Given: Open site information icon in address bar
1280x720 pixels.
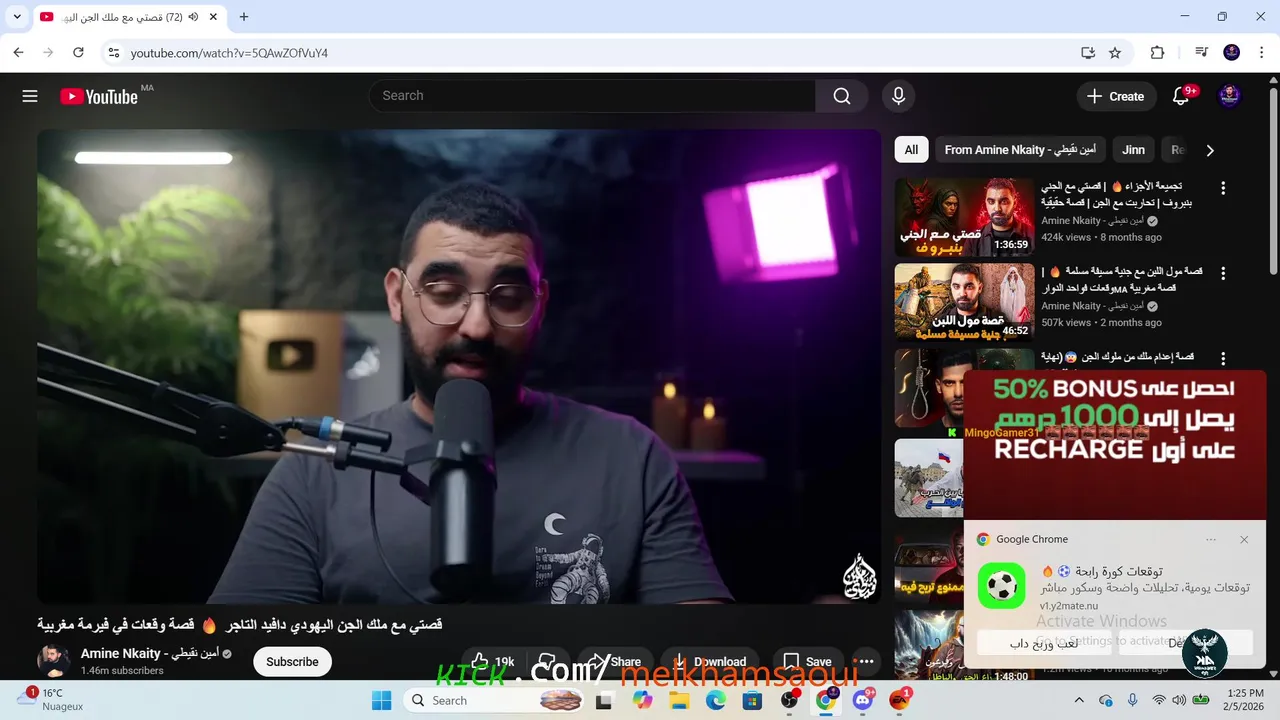Looking at the screenshot, I should 113,53.
